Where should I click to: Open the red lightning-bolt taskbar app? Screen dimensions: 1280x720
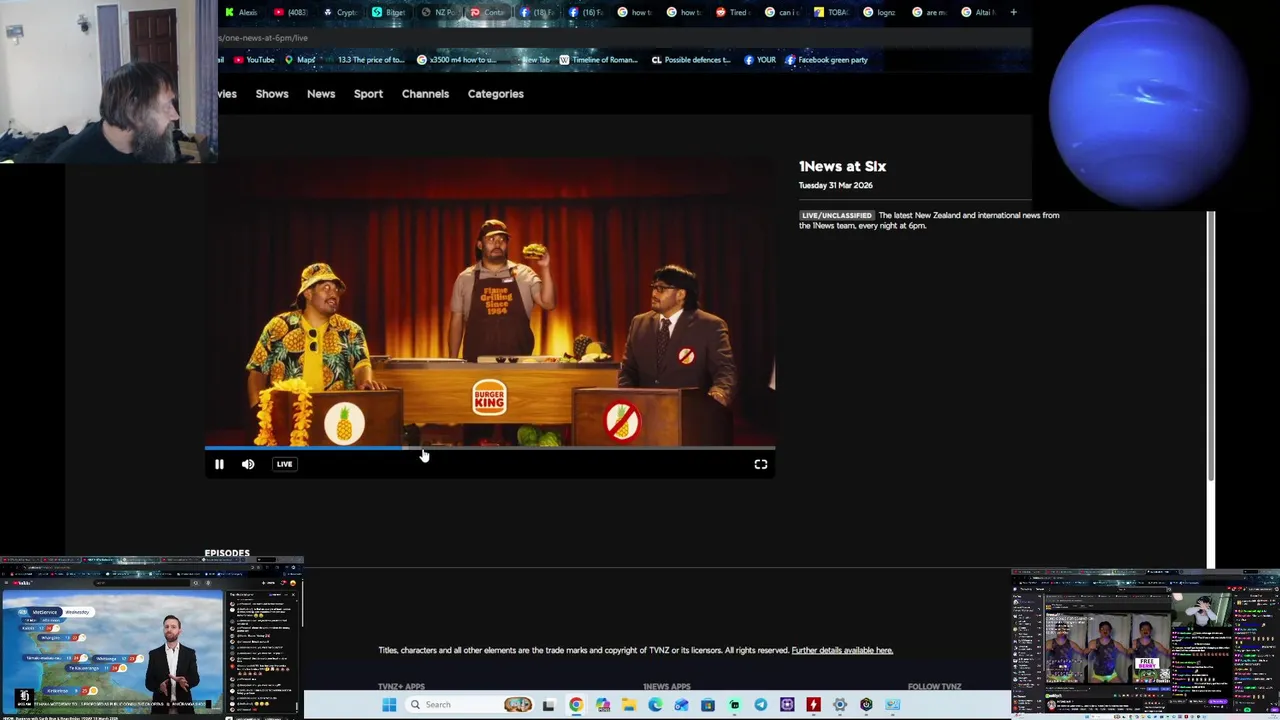(x=813, y=704)
